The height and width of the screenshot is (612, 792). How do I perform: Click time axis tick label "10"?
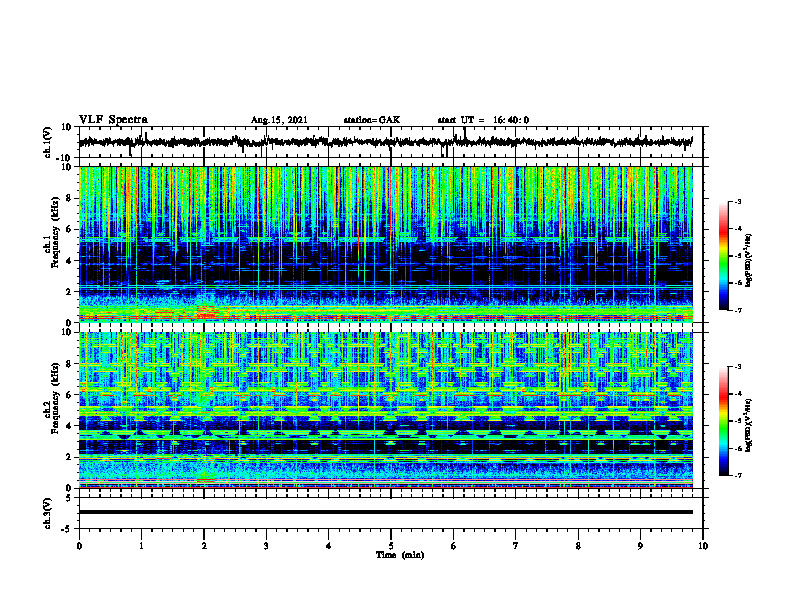(703, 546)
